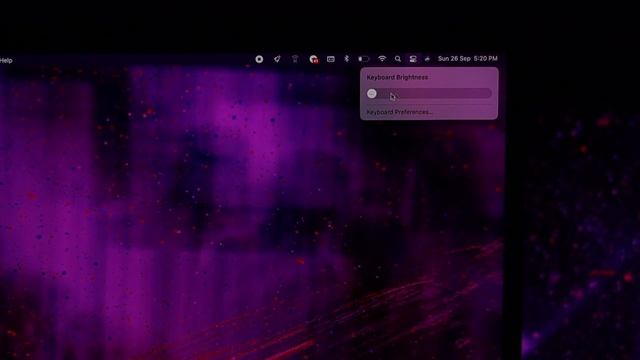This screenshot has height=360, width=640.
Task: Show battery status in the menu bar
Action: point(364,59)
